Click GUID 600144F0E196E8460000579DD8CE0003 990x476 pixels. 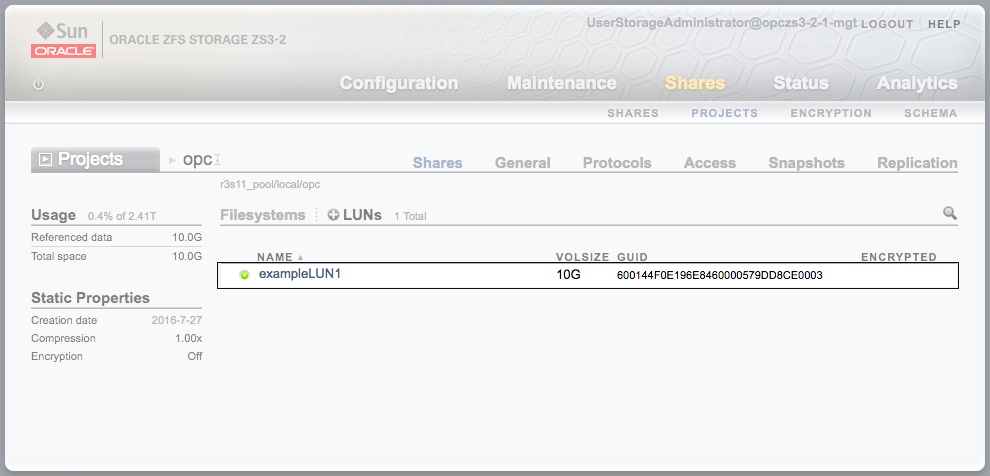tap(720, 275)
